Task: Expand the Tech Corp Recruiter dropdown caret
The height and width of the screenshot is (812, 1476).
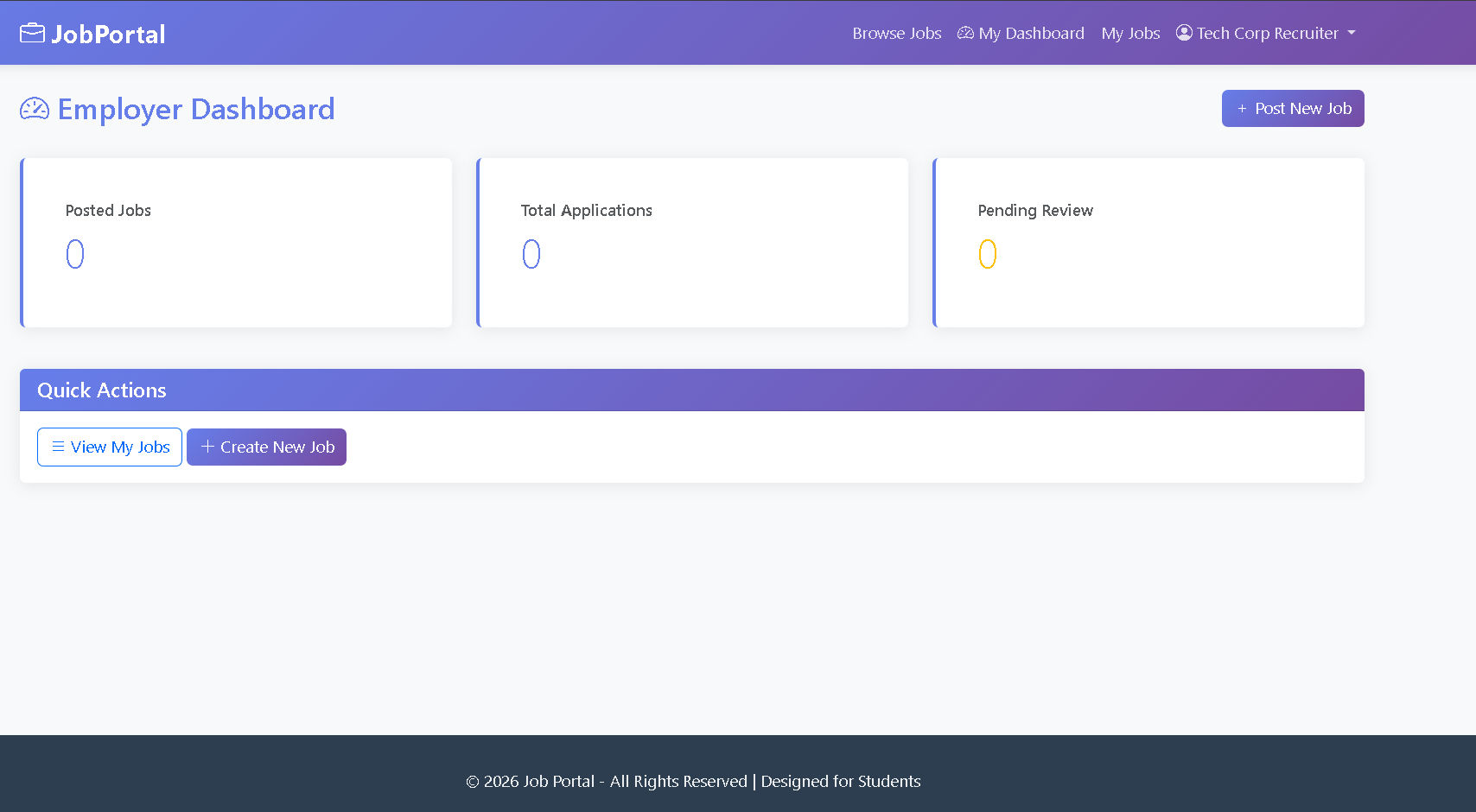Action: pyautogui.click(x=1352, y=33)
